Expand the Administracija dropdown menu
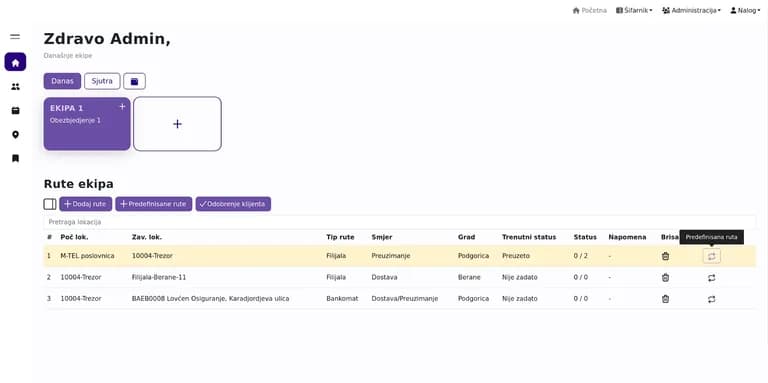768x383 pixels. click(x=691, y=10)
